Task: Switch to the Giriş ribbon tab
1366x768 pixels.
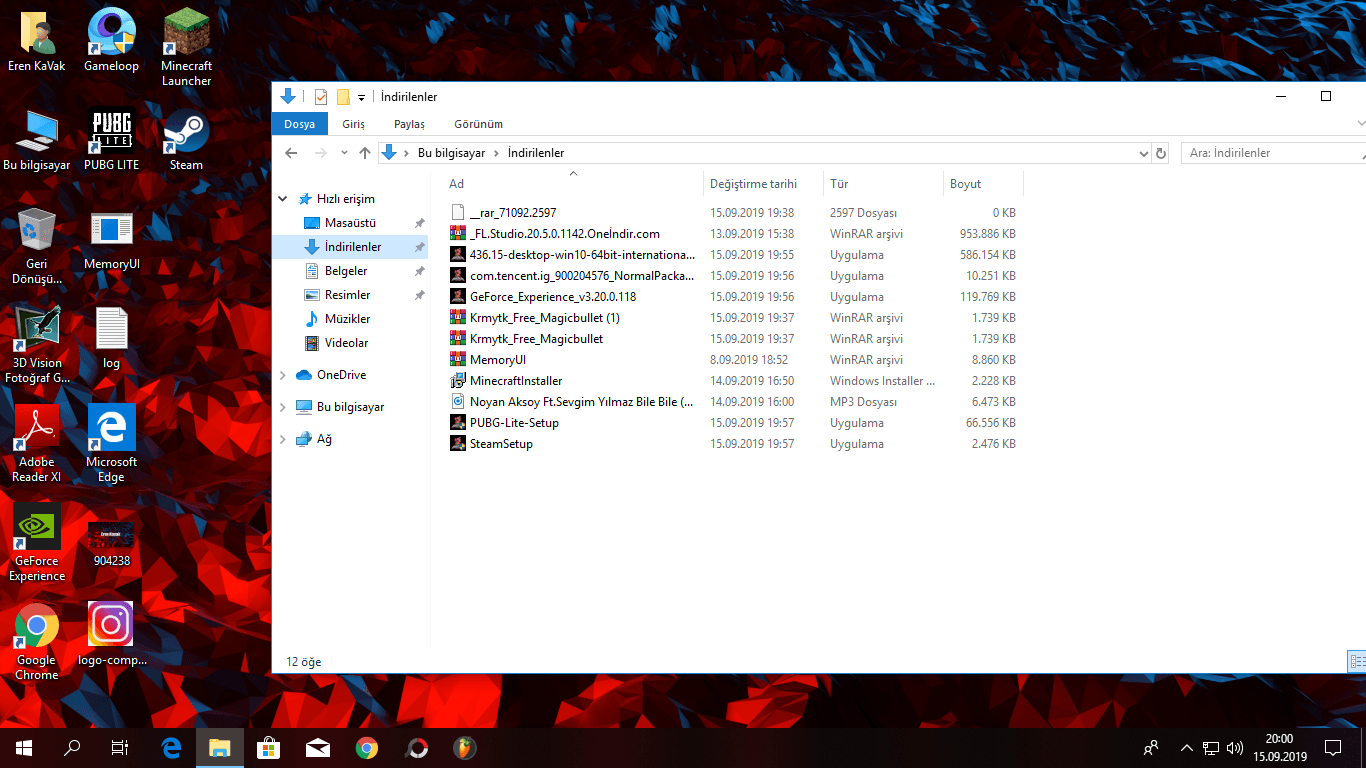Action: point(353,124)
